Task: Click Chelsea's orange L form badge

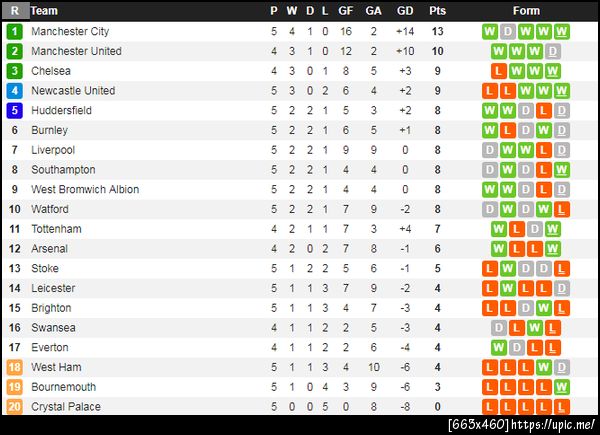Action: (498, 71)
